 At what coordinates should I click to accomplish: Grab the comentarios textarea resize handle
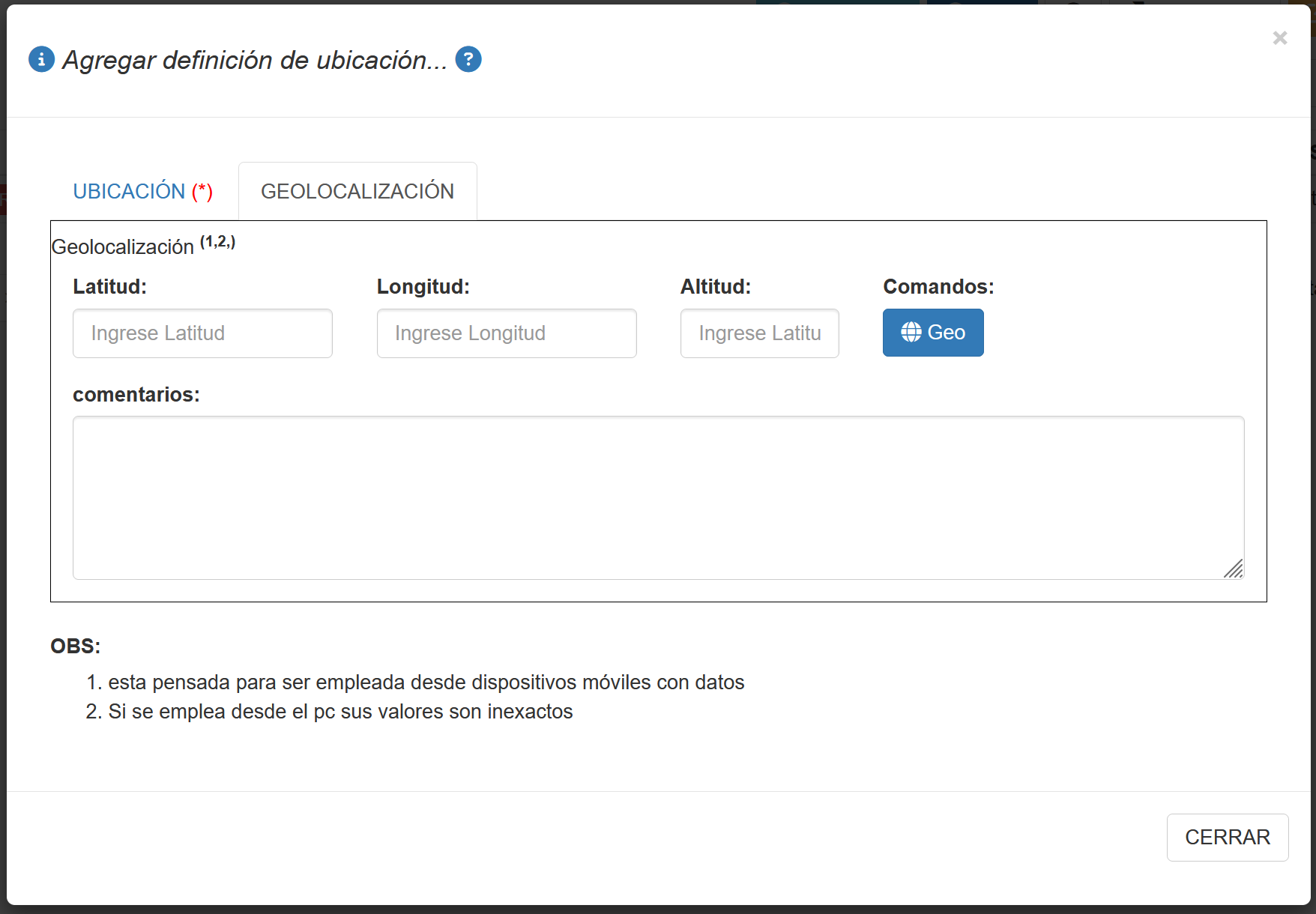1233,569
